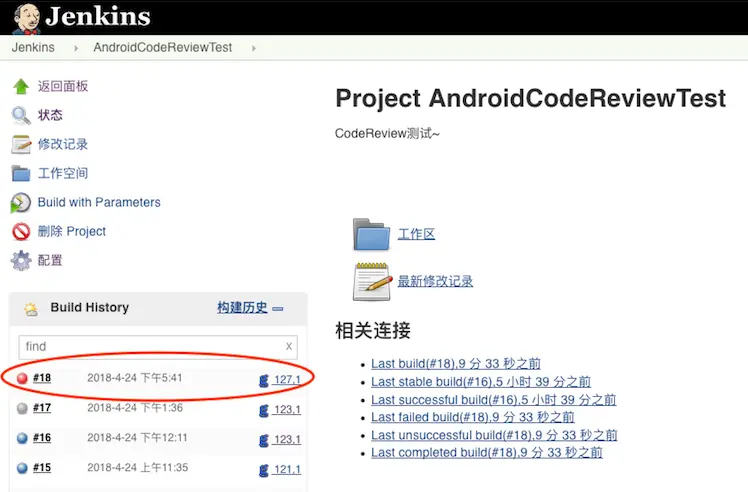Open 状态 in the sidebar

(50, 115)
